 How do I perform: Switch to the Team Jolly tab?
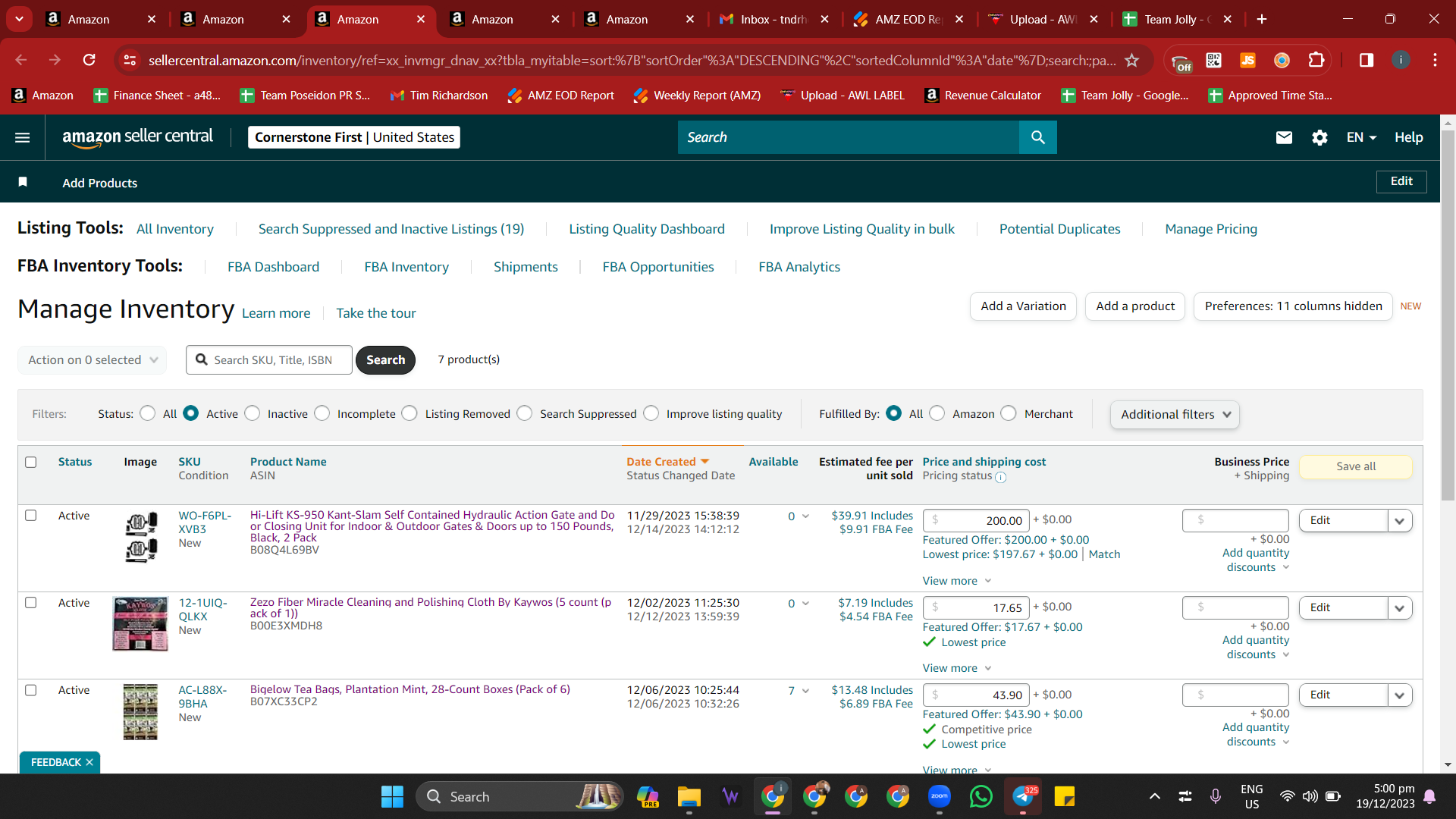coord(1178,19)
